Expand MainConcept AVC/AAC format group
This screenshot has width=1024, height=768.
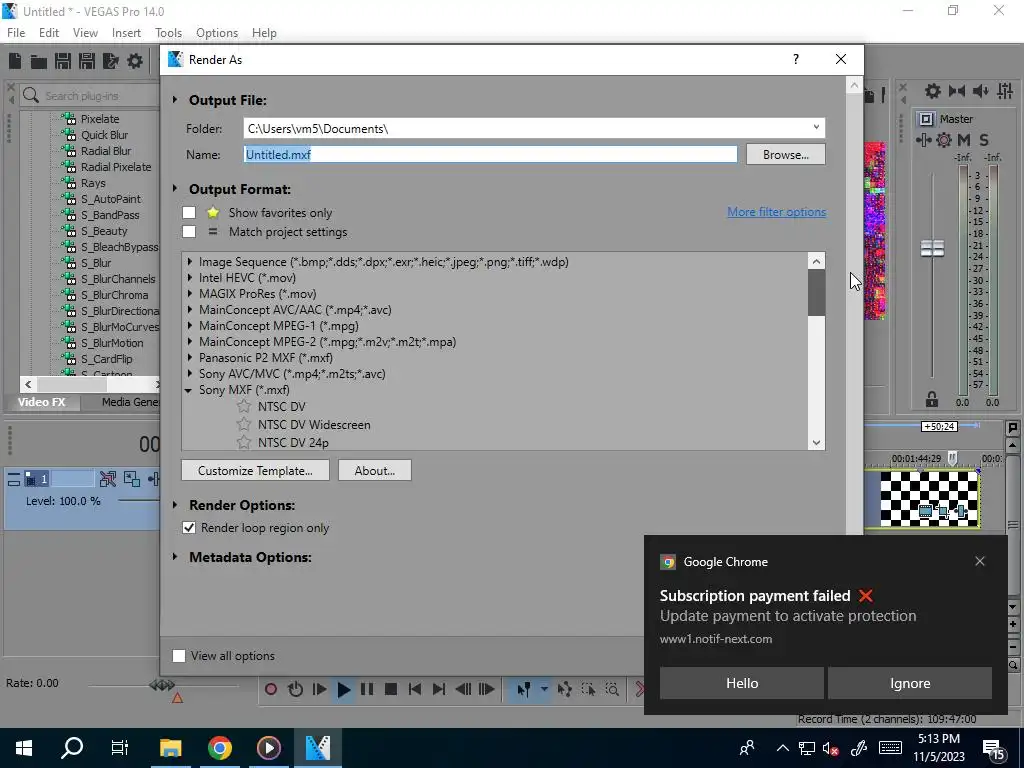(189, 310)
